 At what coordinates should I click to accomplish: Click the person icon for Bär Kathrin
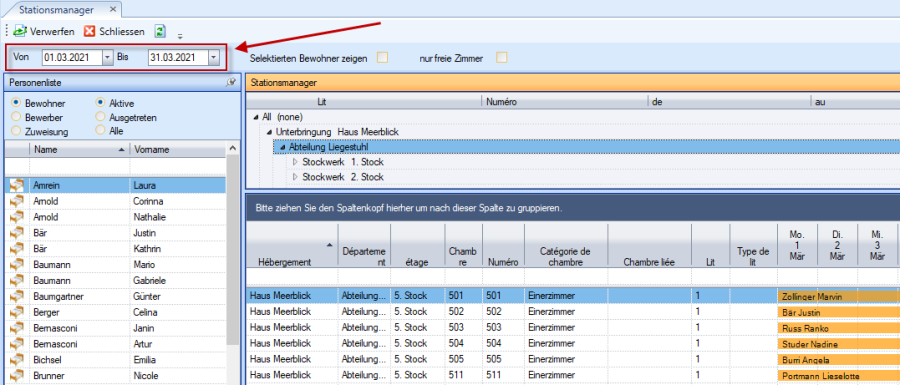(17, 249)
